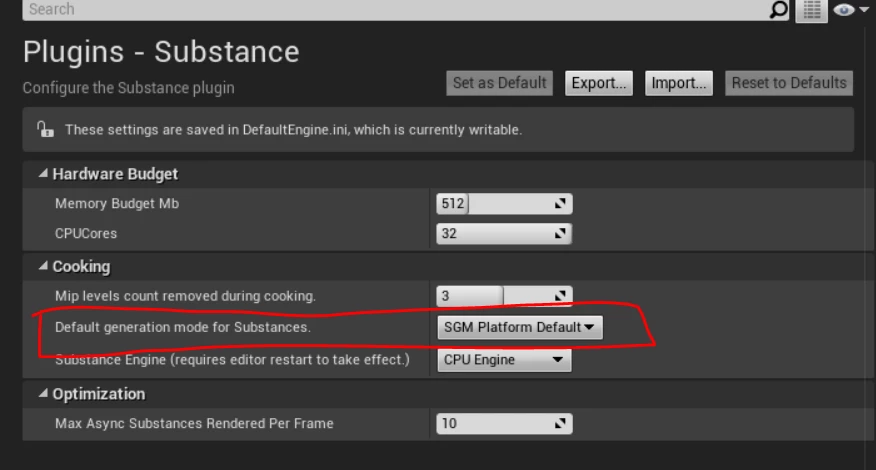Click the Configure the Substance plugin subtitle

tap(128, 88)
